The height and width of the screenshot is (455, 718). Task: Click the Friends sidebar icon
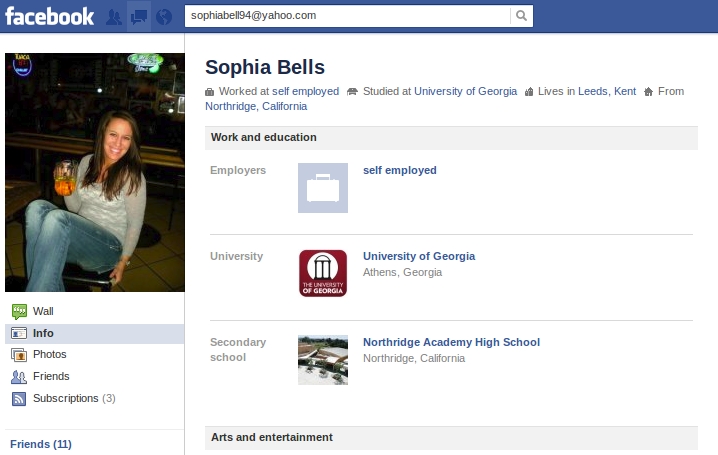point(19,377)
